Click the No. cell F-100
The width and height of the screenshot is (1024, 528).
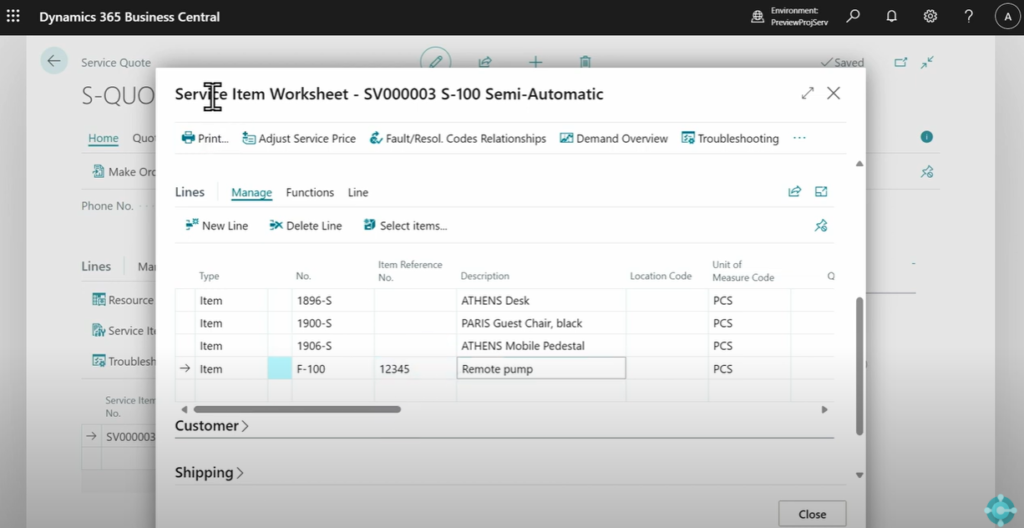(333, 369)
